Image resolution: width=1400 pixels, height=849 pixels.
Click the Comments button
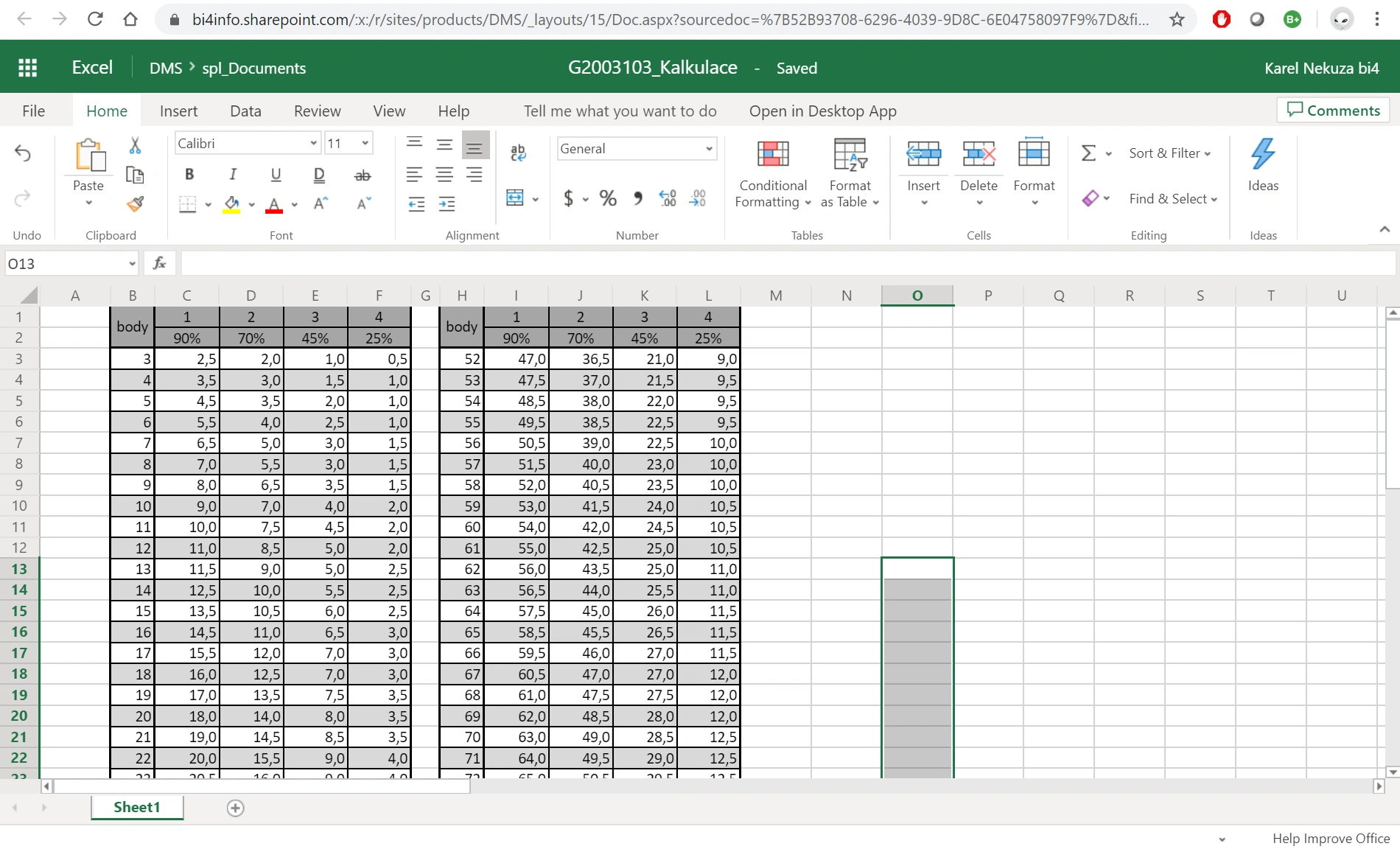pos(1333,111)
